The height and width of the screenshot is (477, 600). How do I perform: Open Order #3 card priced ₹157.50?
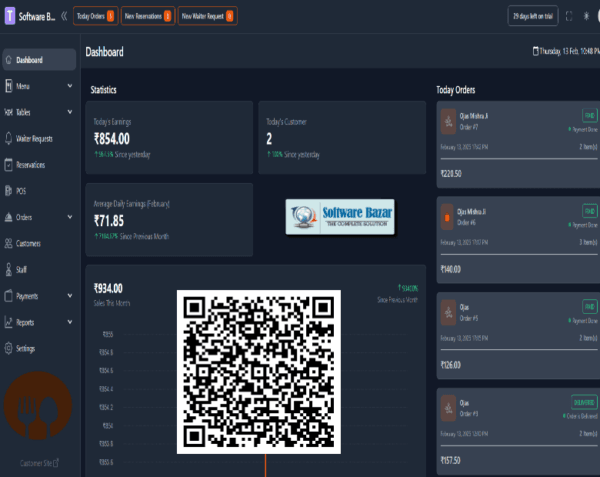pyautogui.click(x=518, y=431)
